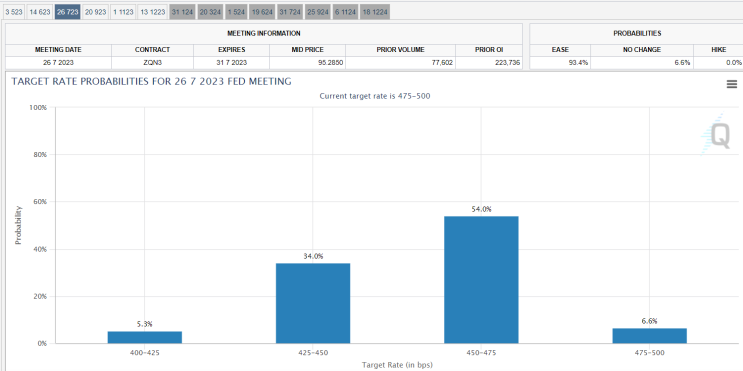Click the 93.4% ease probability value

pos(579,63)
